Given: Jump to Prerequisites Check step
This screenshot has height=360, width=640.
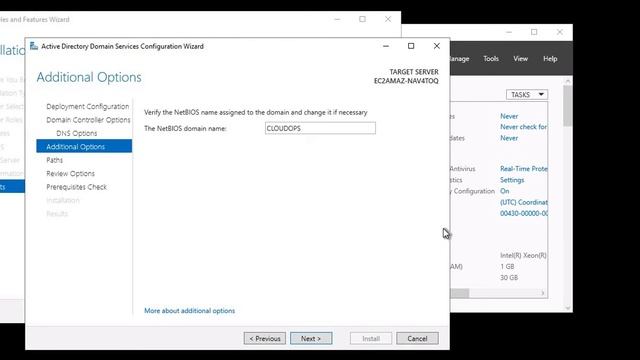Looking at the screenshot, I should [x=76, y=187].
